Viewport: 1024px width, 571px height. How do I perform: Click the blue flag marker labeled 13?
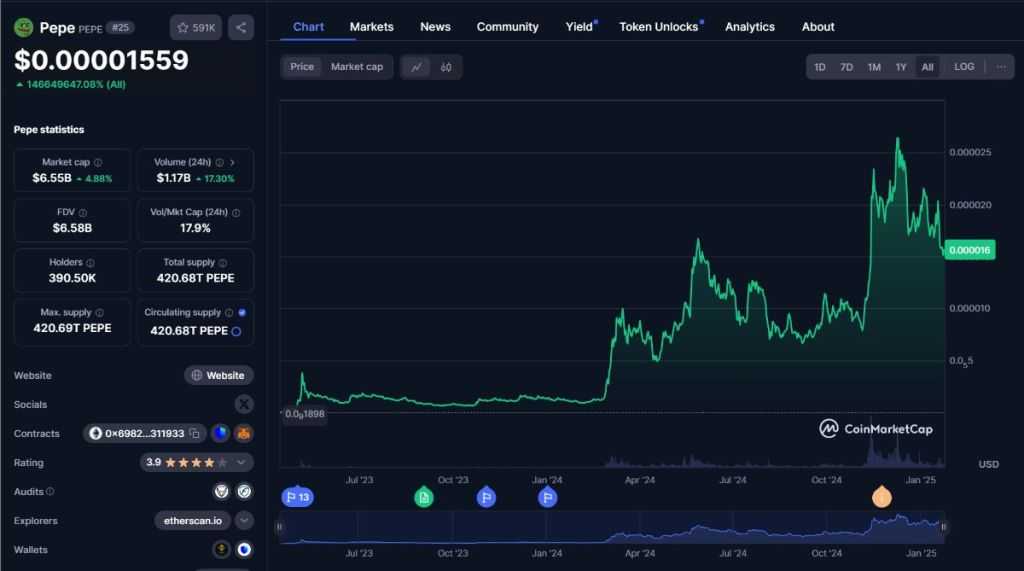coord(297,497)
